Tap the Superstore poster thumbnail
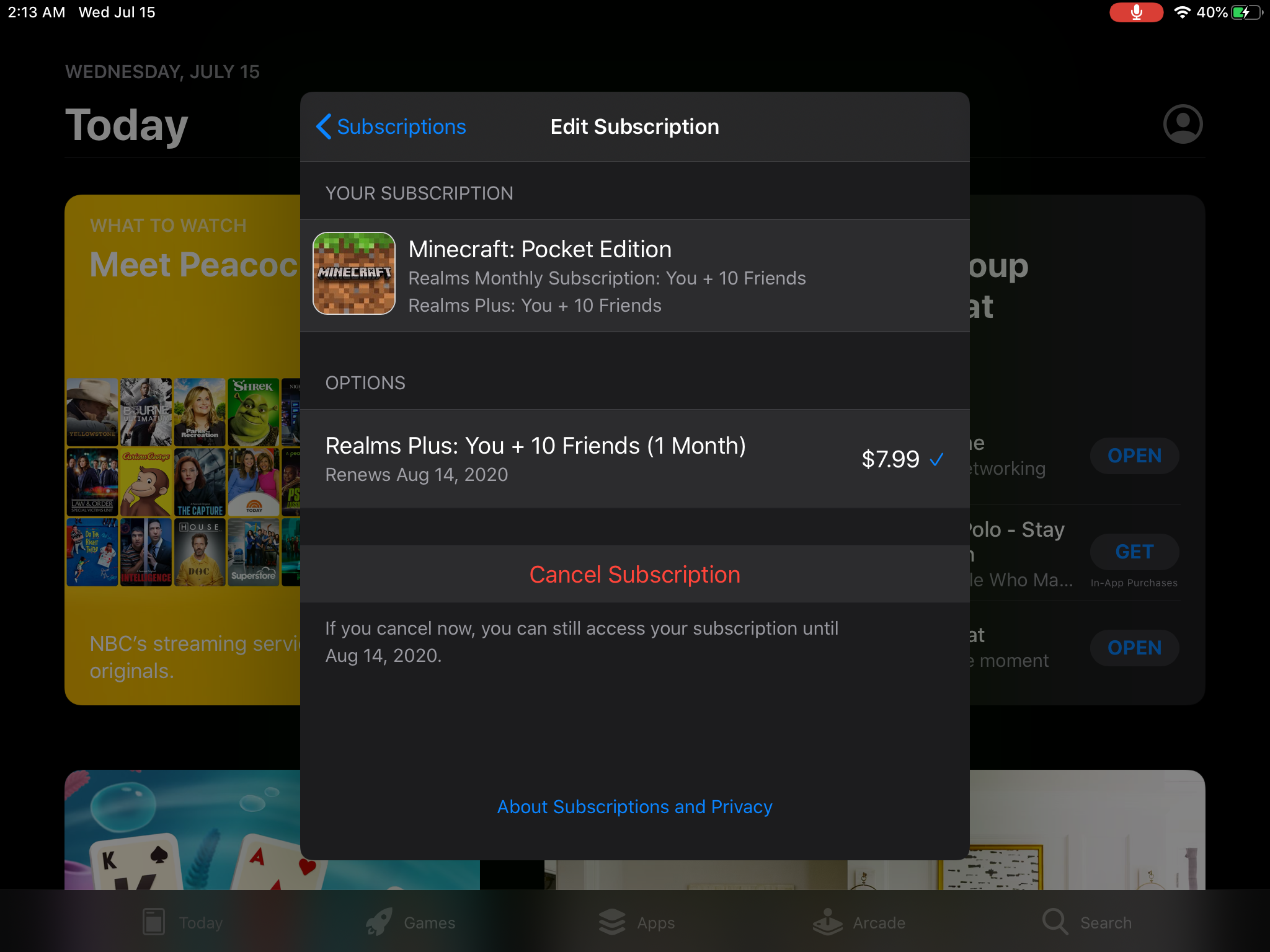Image resolution: width=1270 pixels, height=952 pixels. 253,552
